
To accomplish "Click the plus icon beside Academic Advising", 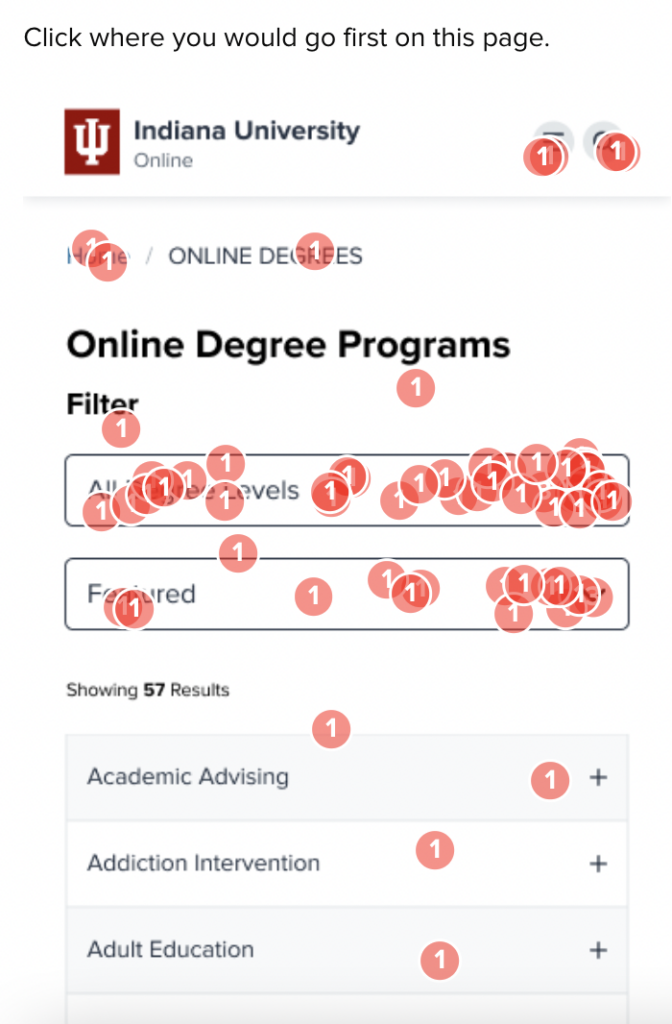I will click(598, 777).
